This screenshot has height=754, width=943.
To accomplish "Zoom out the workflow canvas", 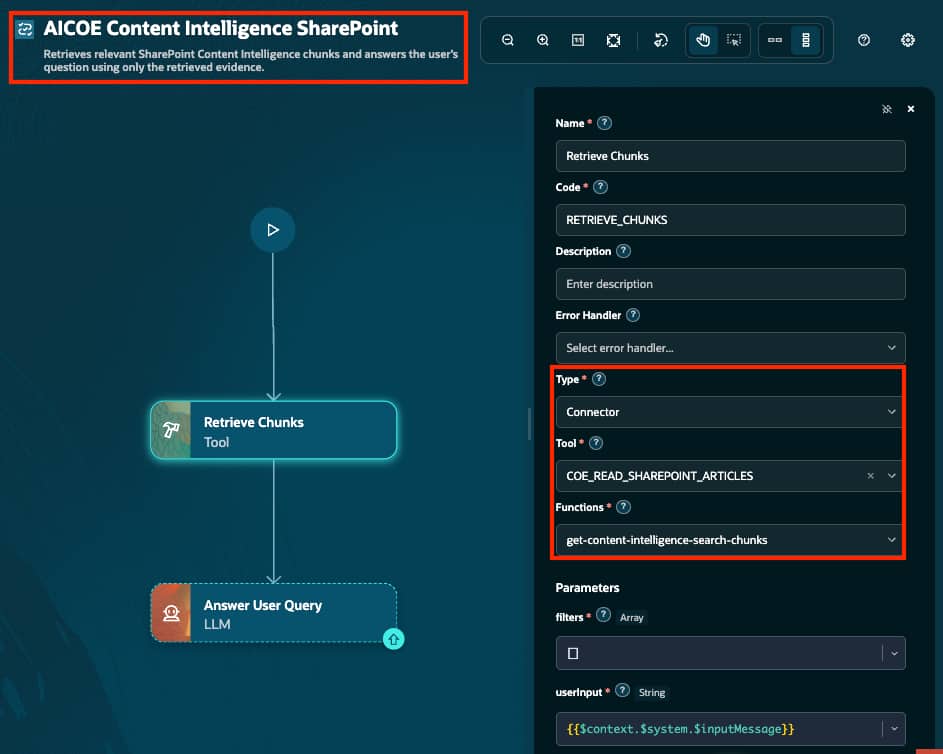I will 508,40.
